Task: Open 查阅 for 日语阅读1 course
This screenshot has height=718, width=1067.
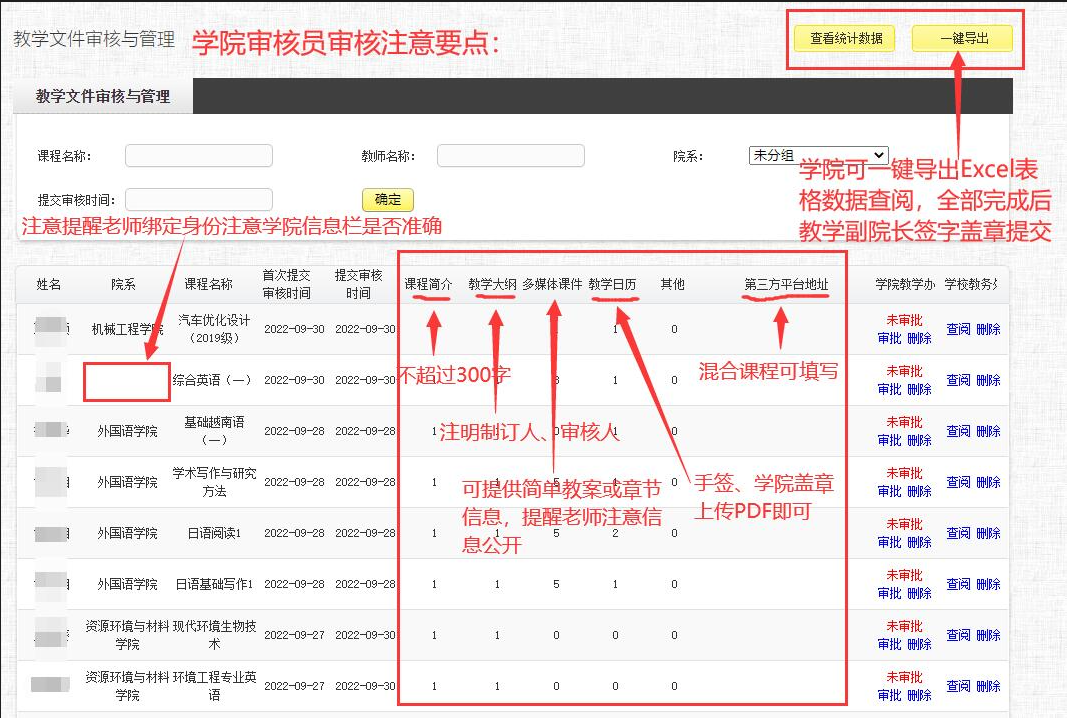Action: tap(958, 533)
